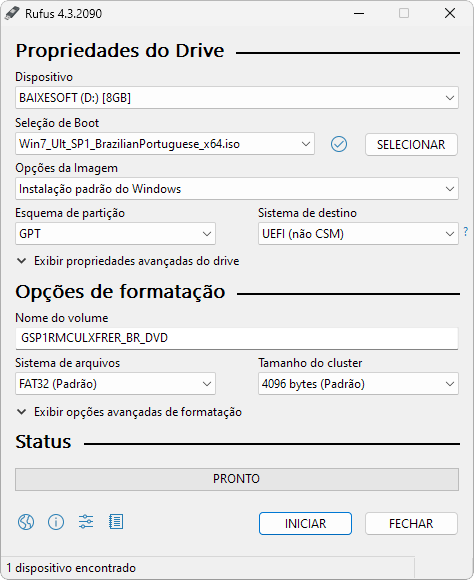Open the Opções da Imagem dropdown
474x580 pixels.
click(x=237, y=189)
